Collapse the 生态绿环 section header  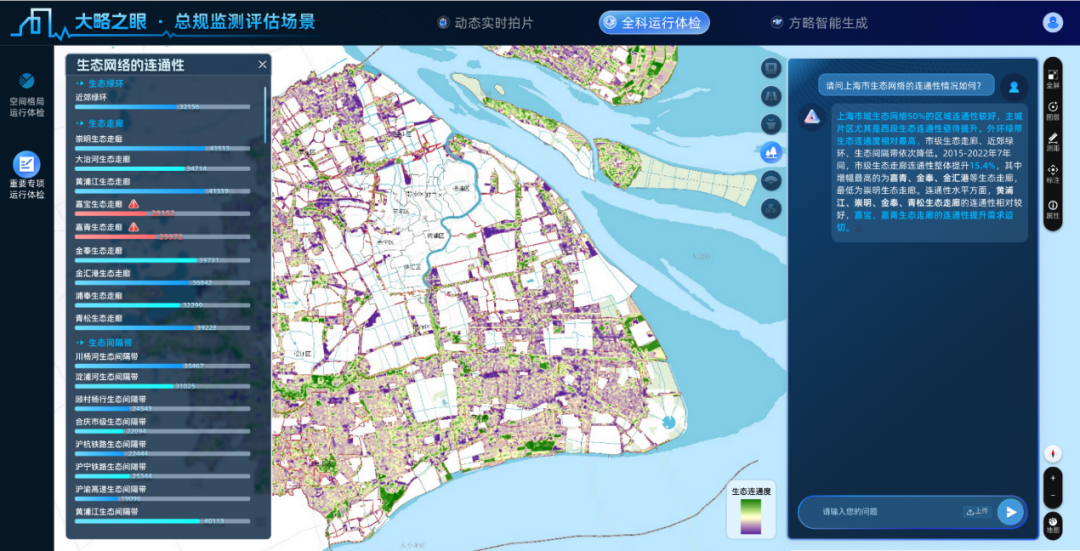tap(105, 84)
